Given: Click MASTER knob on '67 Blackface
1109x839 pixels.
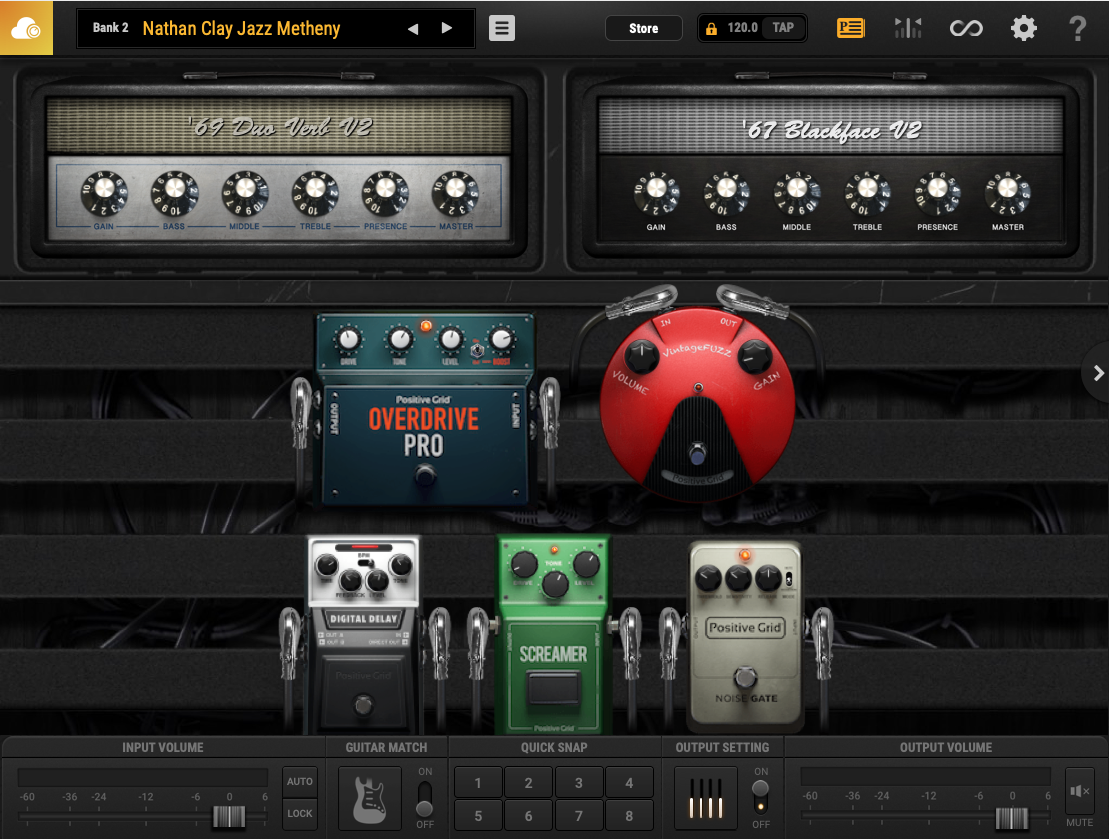Looking at the screenshot, I should click(1008, 192).
